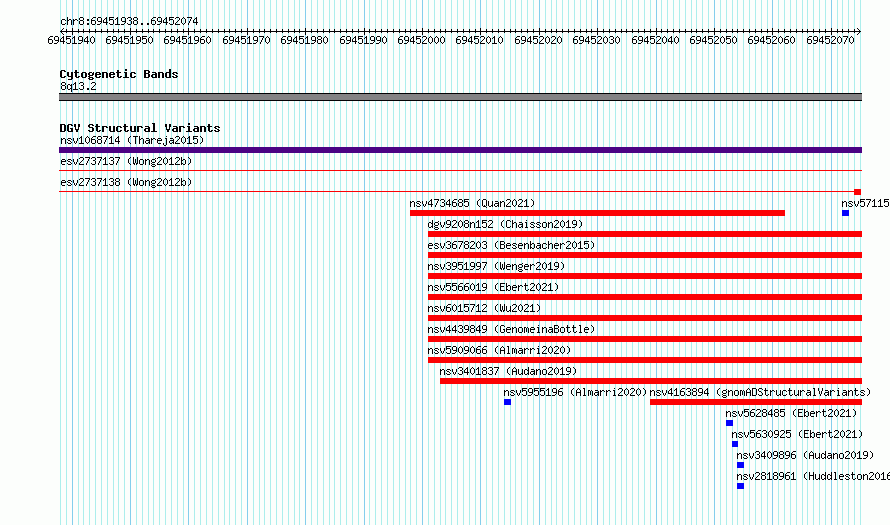This screenshot has height=525, width=890.
Task: Click the blue nsv57115 marker
Action: pyautogui.click(x=845, y=213)
